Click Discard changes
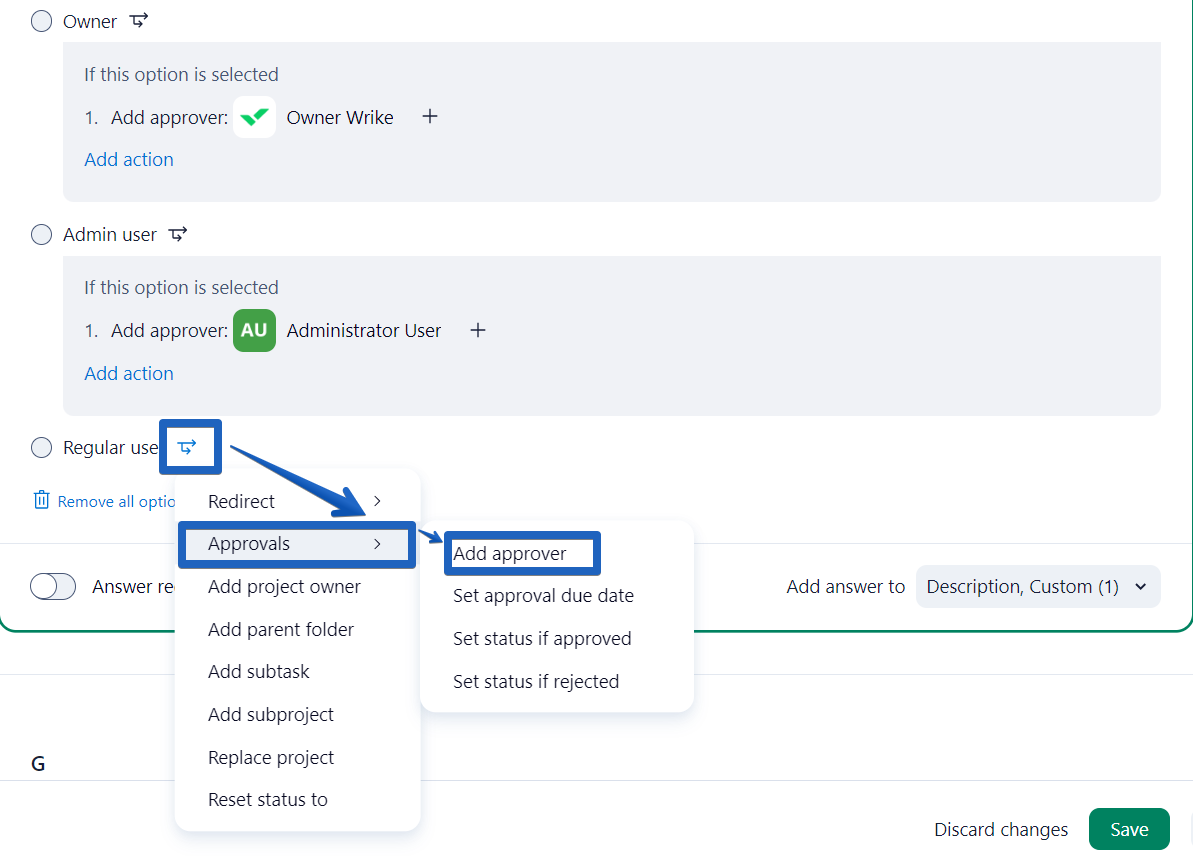This screenshot has height=856, width=1193. click(x=1000, y=829)
